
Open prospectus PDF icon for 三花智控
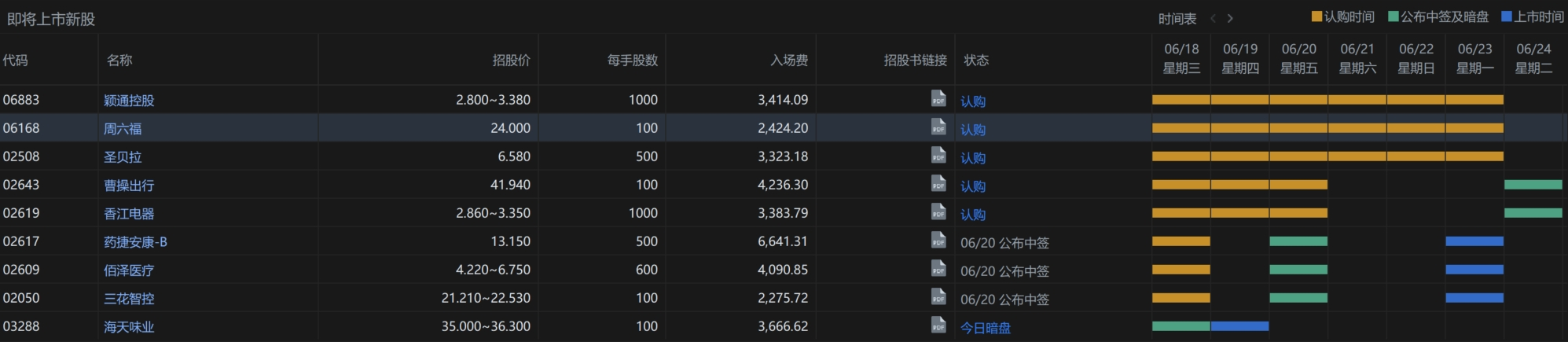point(938,297)
